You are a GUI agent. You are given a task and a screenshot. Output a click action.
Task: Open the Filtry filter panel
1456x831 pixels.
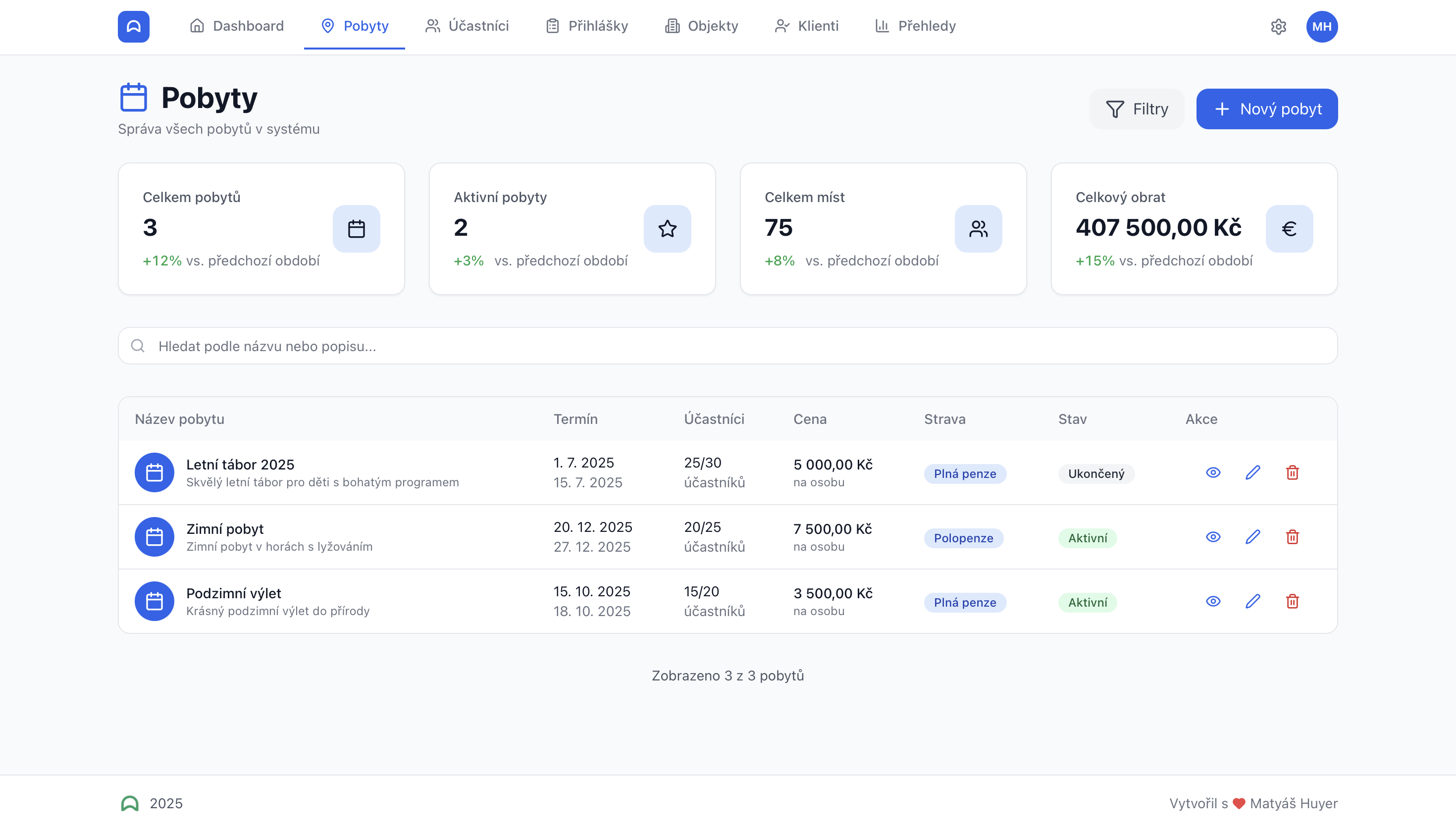[1137, 109]
